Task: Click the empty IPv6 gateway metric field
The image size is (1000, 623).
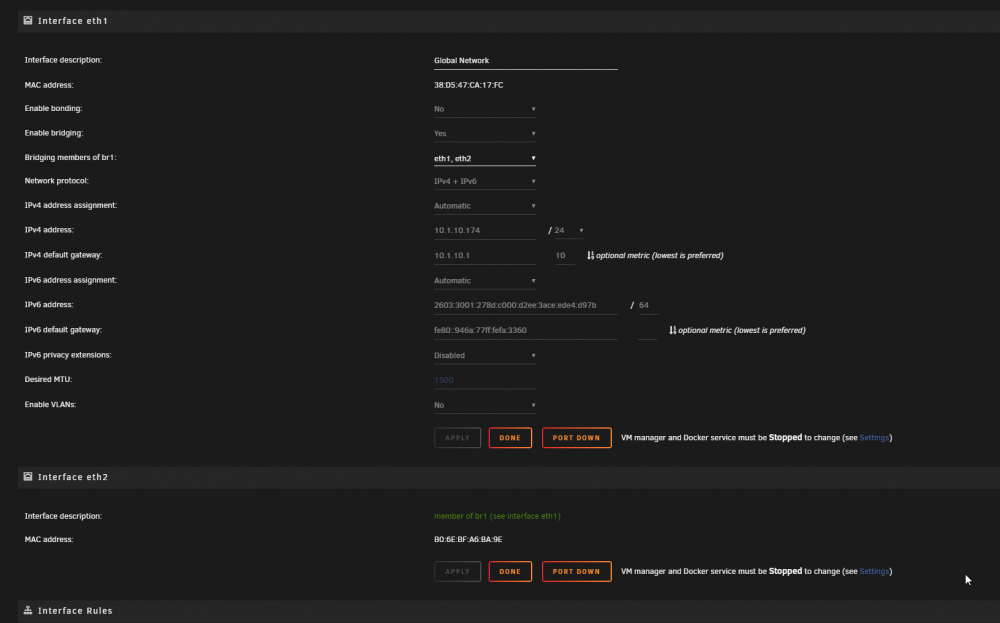Action: tap(647, 330)
